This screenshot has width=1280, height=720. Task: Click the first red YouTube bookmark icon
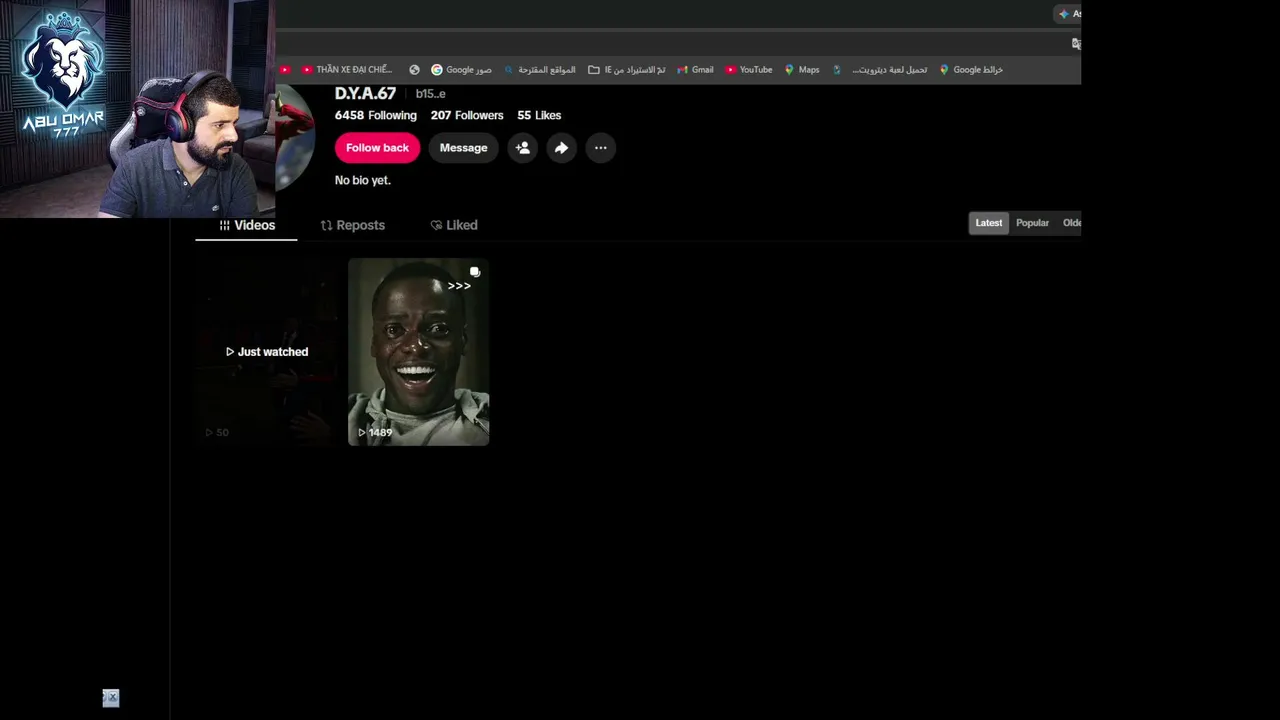click(285, 70)
